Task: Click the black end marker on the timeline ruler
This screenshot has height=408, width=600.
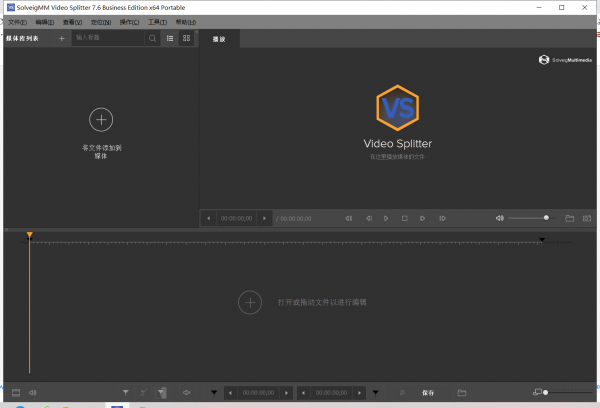Action: click(542, 240)
